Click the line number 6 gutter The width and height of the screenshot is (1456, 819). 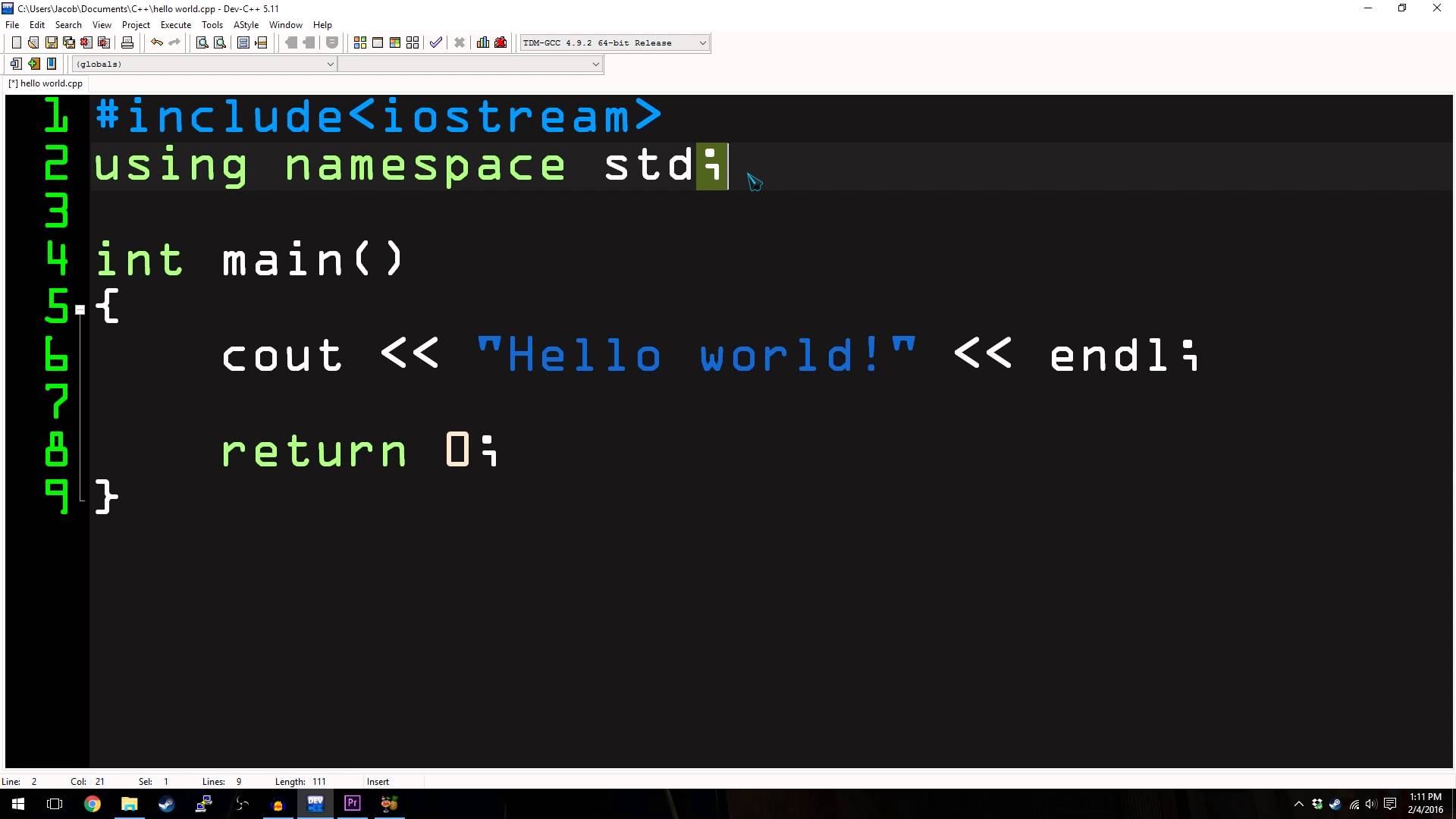tap(55, 354)
